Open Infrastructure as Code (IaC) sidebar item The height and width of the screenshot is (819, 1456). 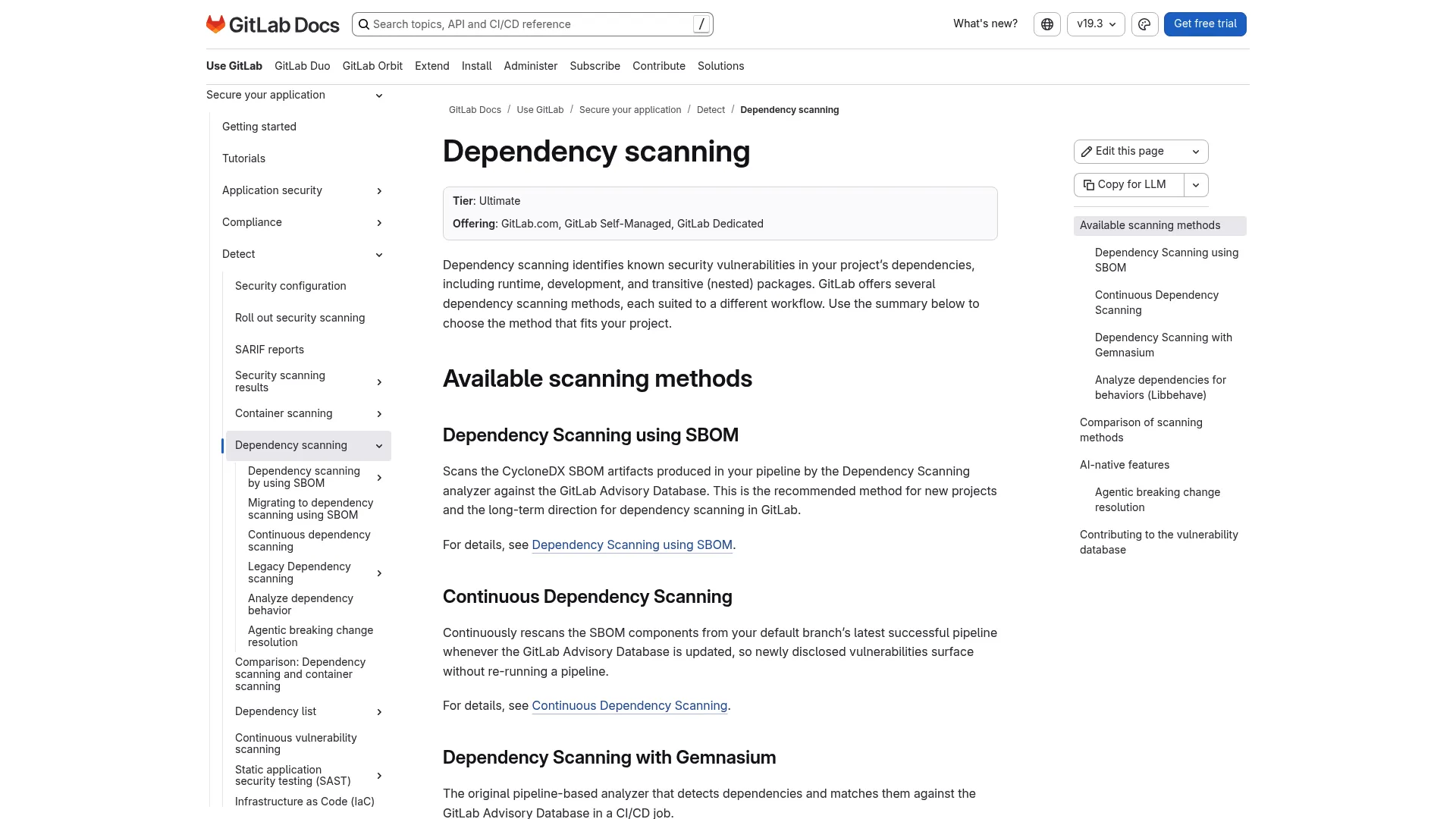click(305, 802)
